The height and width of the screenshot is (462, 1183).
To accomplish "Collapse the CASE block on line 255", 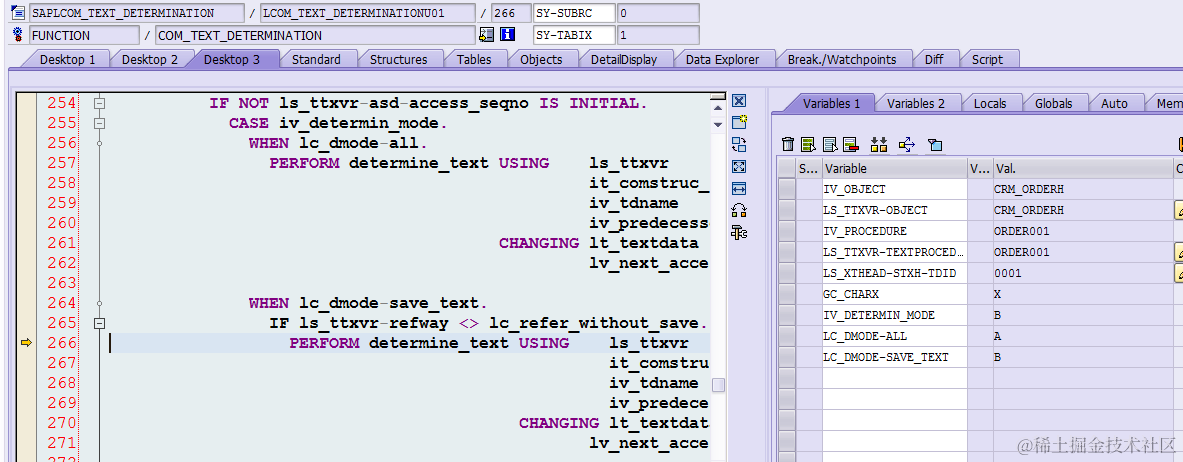I will click(x=99, y=123).
